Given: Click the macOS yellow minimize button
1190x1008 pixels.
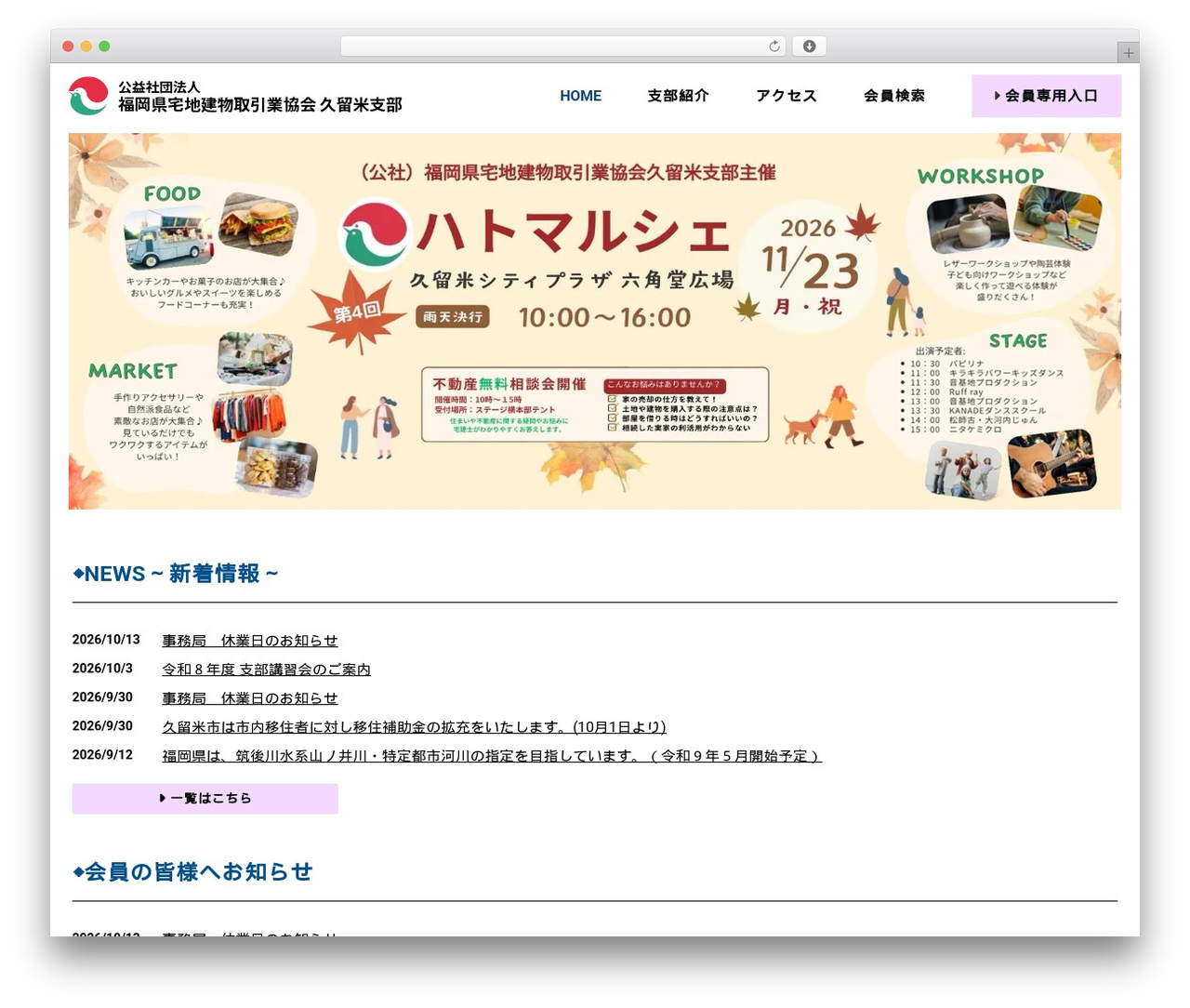Looking at the screenshot, I should [86, 46].
